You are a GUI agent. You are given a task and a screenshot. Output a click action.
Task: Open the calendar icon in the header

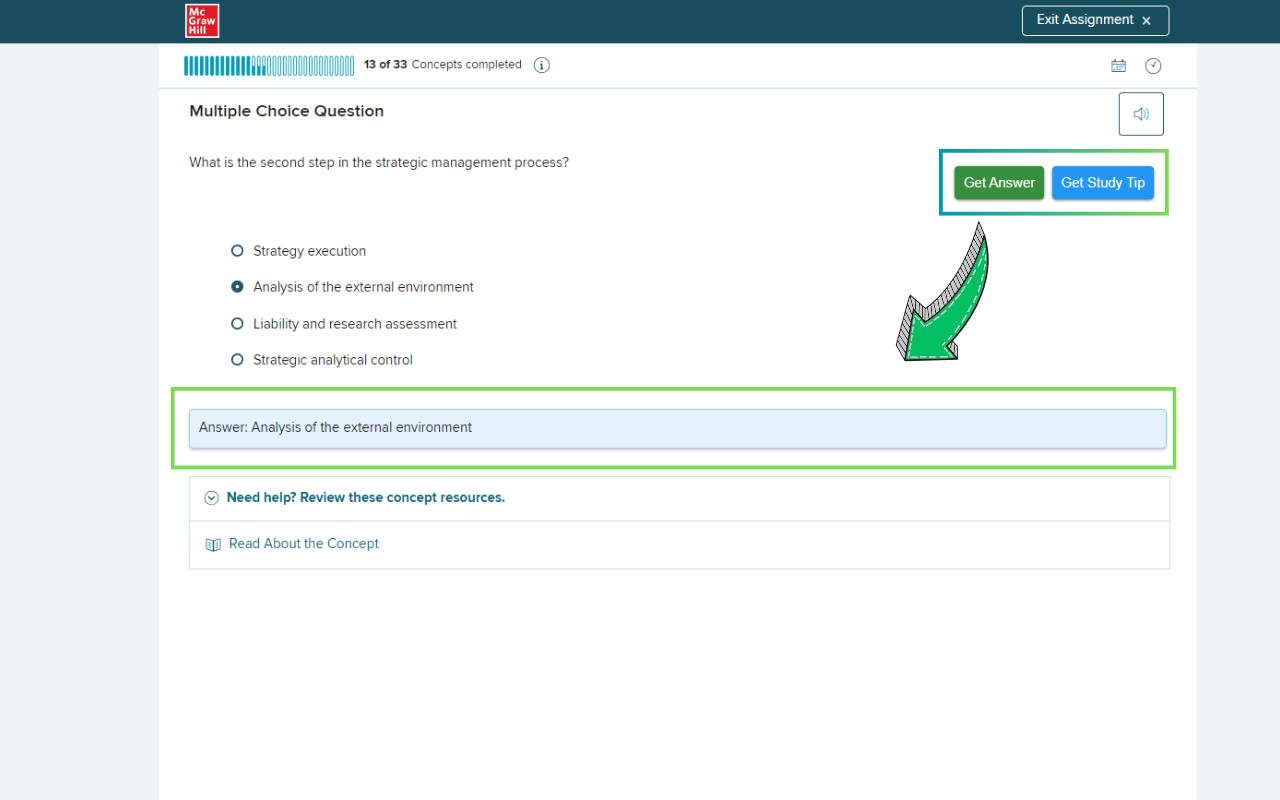pyautogui.click(x=1118, y=66)
